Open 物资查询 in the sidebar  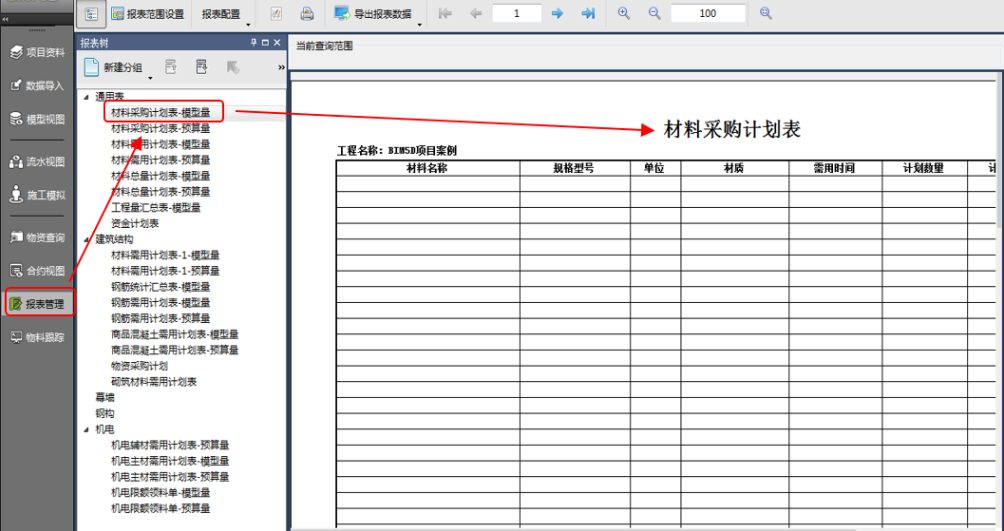coord(38,238)
